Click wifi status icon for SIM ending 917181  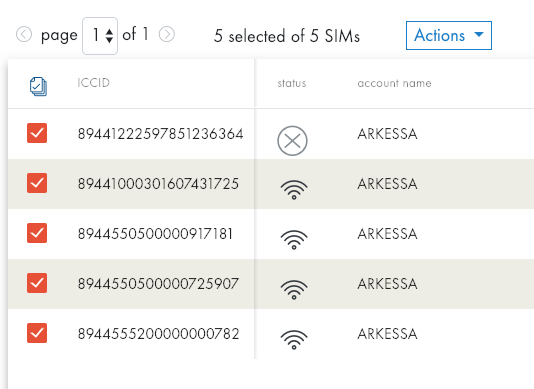(x=294, y=239)
